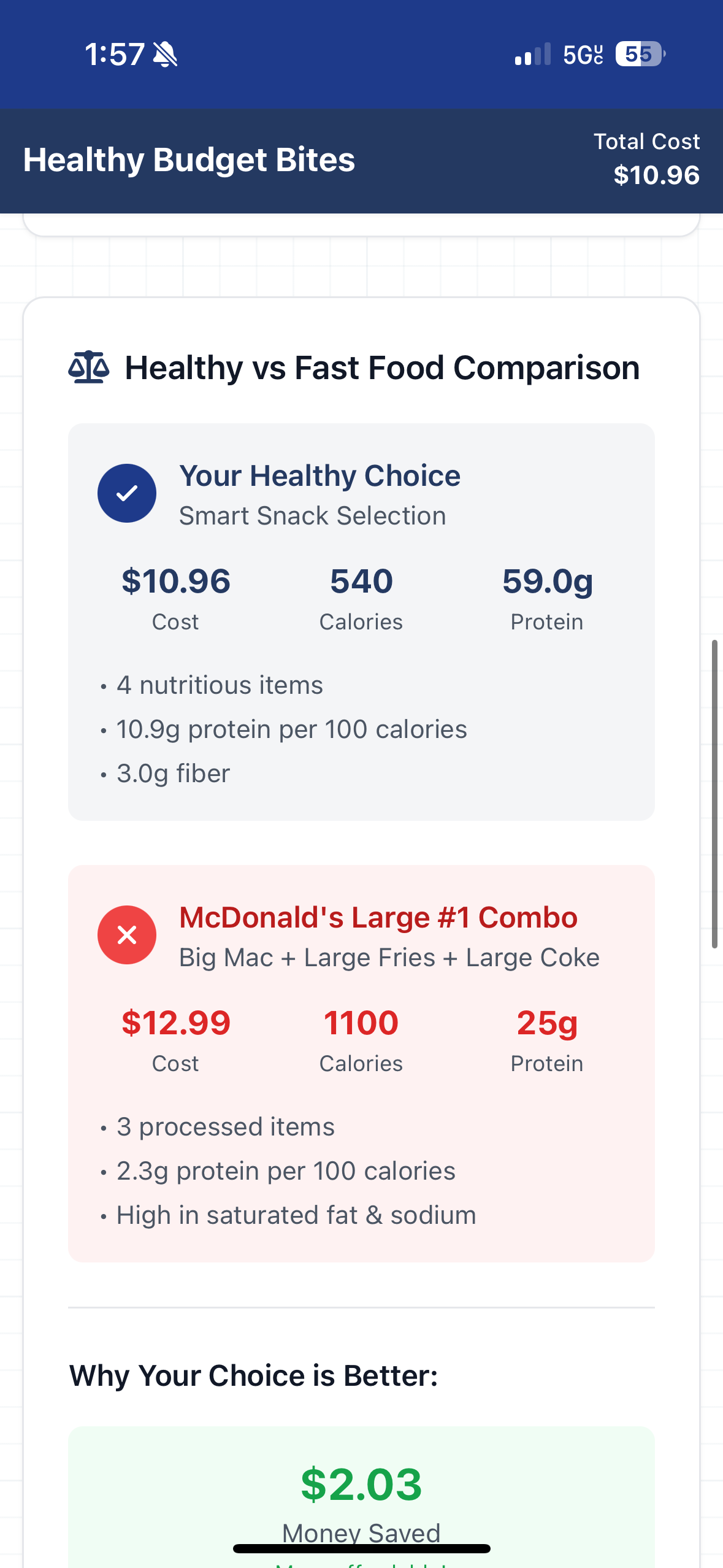This screenshot has height=1568, width=723.
Task: Tap the balance scale comparison icon
Action: [89, 367]
